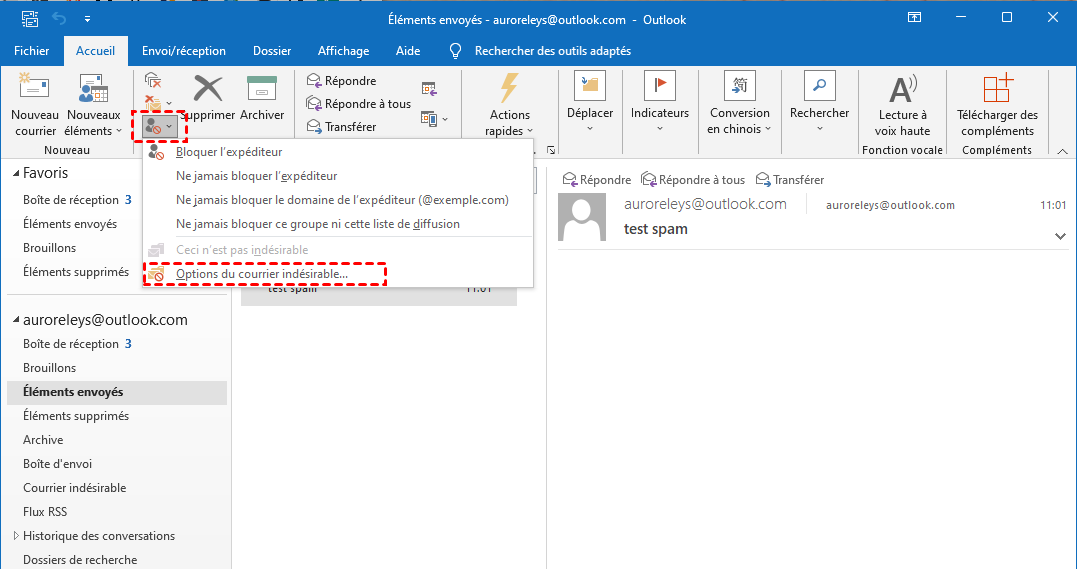Click the undo arrow in title bar
Image resolution: width=1077 pixels, height=569 pixels.
[x=60, y=19]
